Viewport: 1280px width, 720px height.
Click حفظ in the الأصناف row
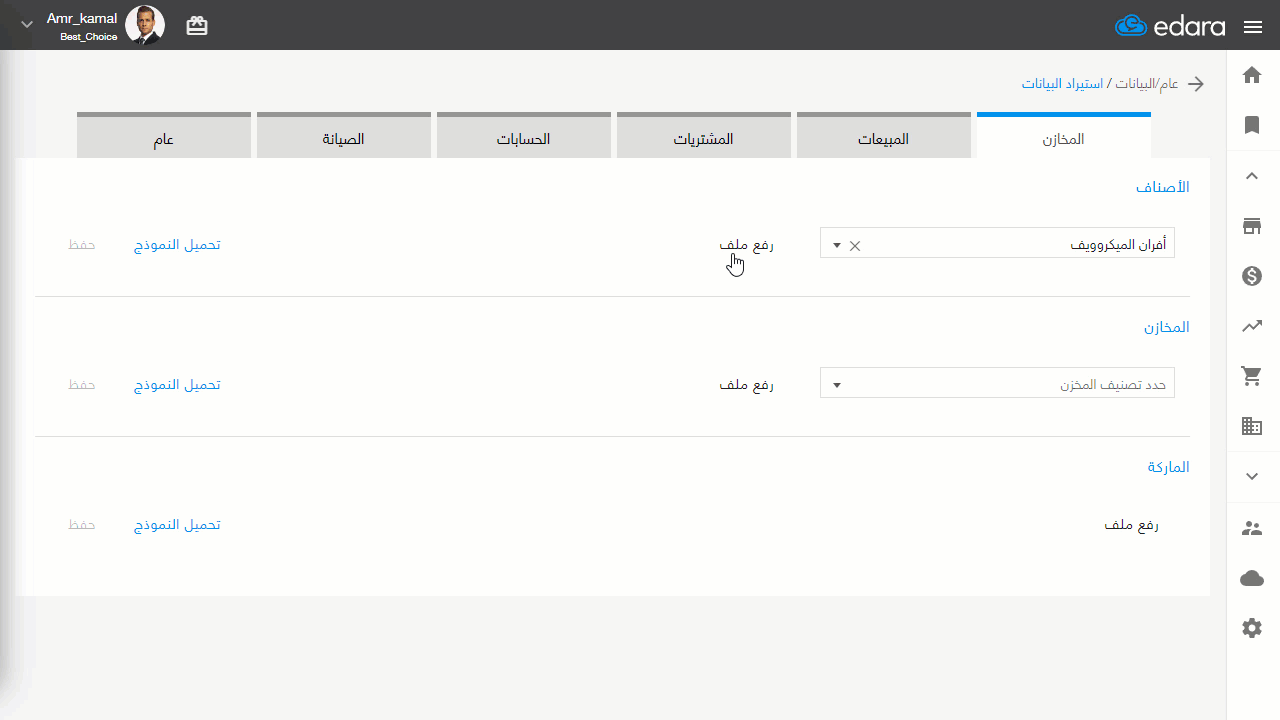(81, 244)
